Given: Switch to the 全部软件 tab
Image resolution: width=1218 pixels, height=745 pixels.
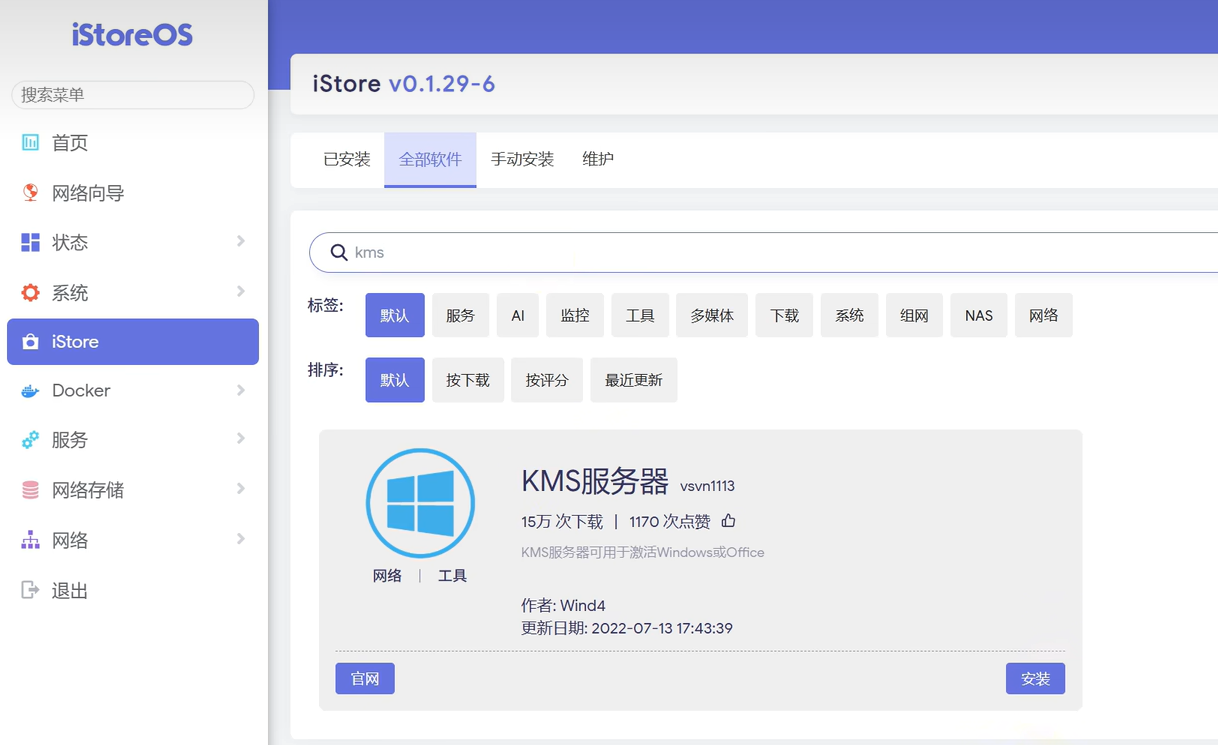Looking at the screenshot, I should (430, 160).
